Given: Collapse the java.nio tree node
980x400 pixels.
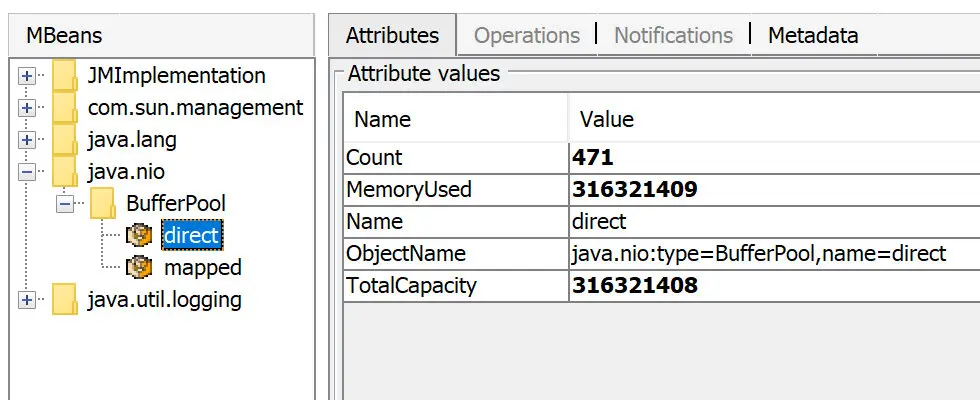Looking at the screenshot, I should click(26, 172).
